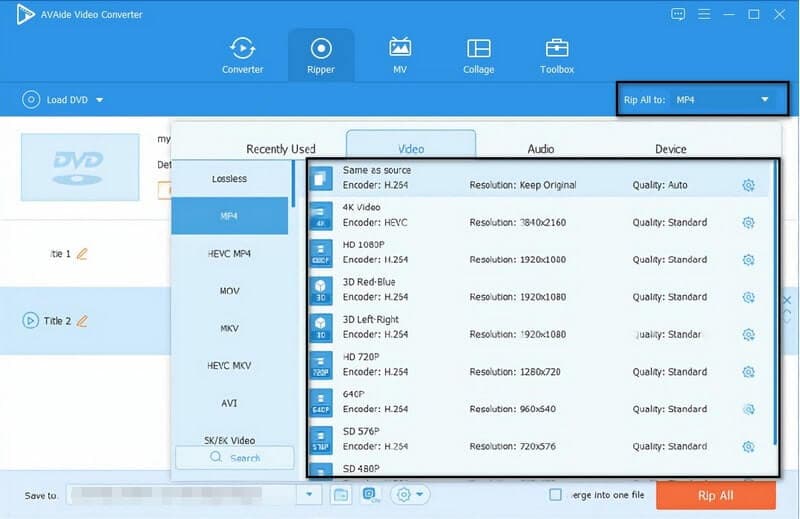The height and width of the screenshot is (519, 800).
Task: Click the Rip All button
Action: pyautogui.click(x=716, y=495)
